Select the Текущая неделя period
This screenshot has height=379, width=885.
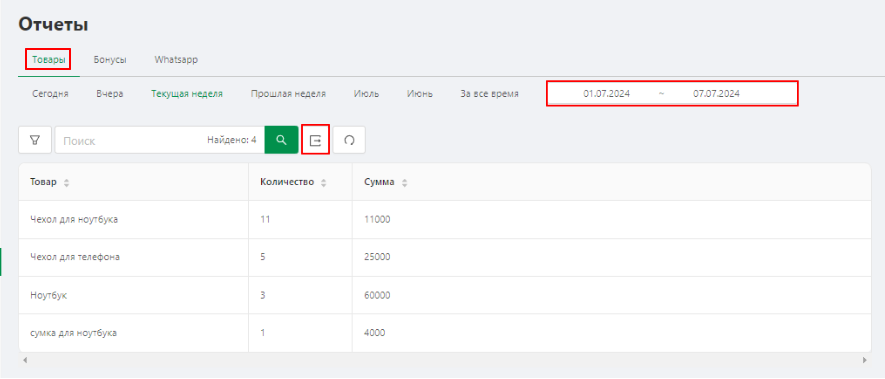[x=187, y=94]
